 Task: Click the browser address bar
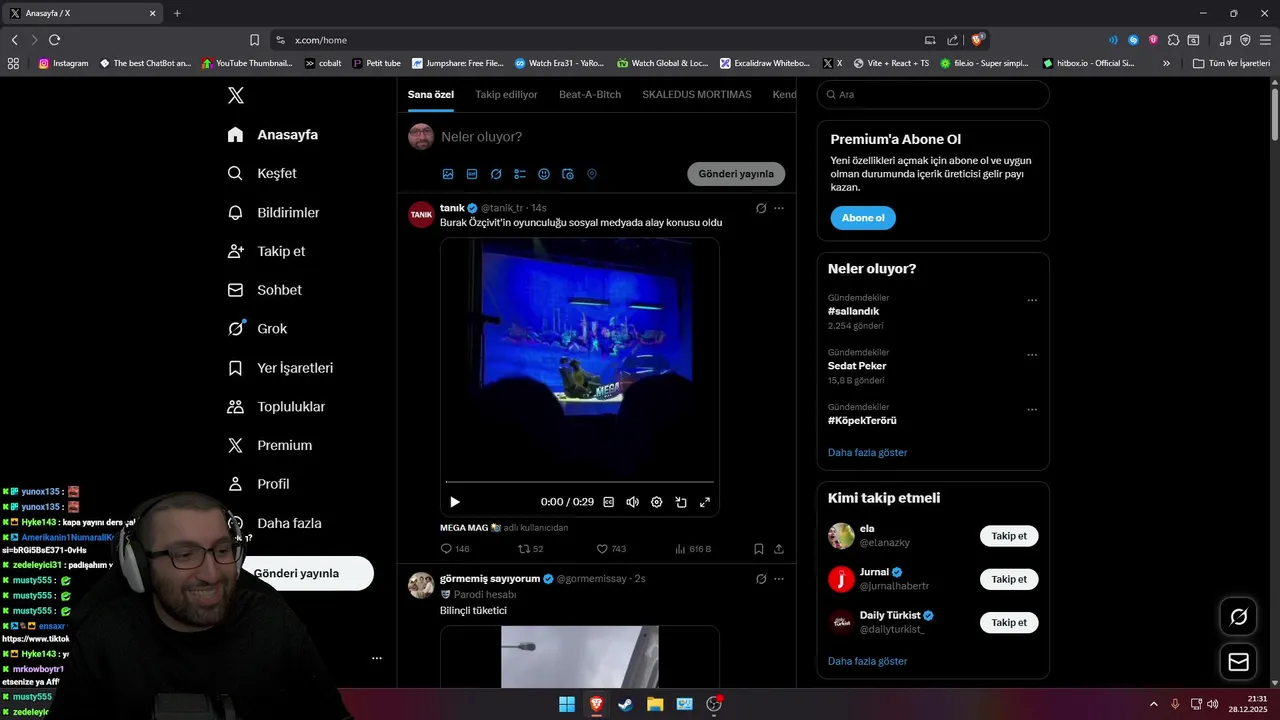pos(600,40)
